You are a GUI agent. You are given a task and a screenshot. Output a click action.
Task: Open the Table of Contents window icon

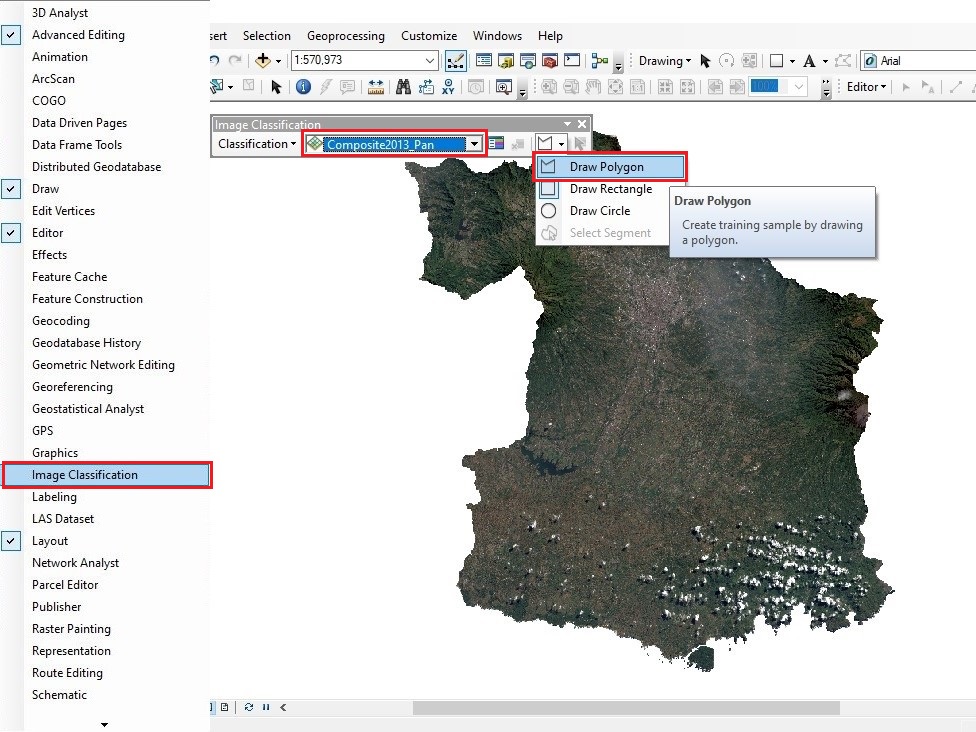click(x=484, y=60)
